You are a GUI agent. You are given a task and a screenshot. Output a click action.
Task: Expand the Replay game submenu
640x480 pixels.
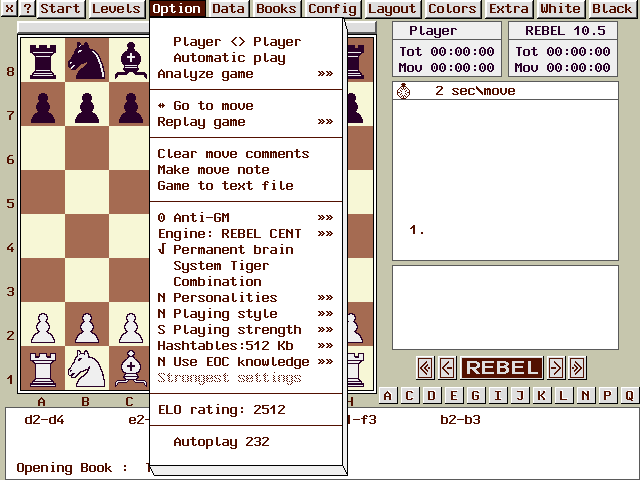pyautogui.click(x=246, y=122)
